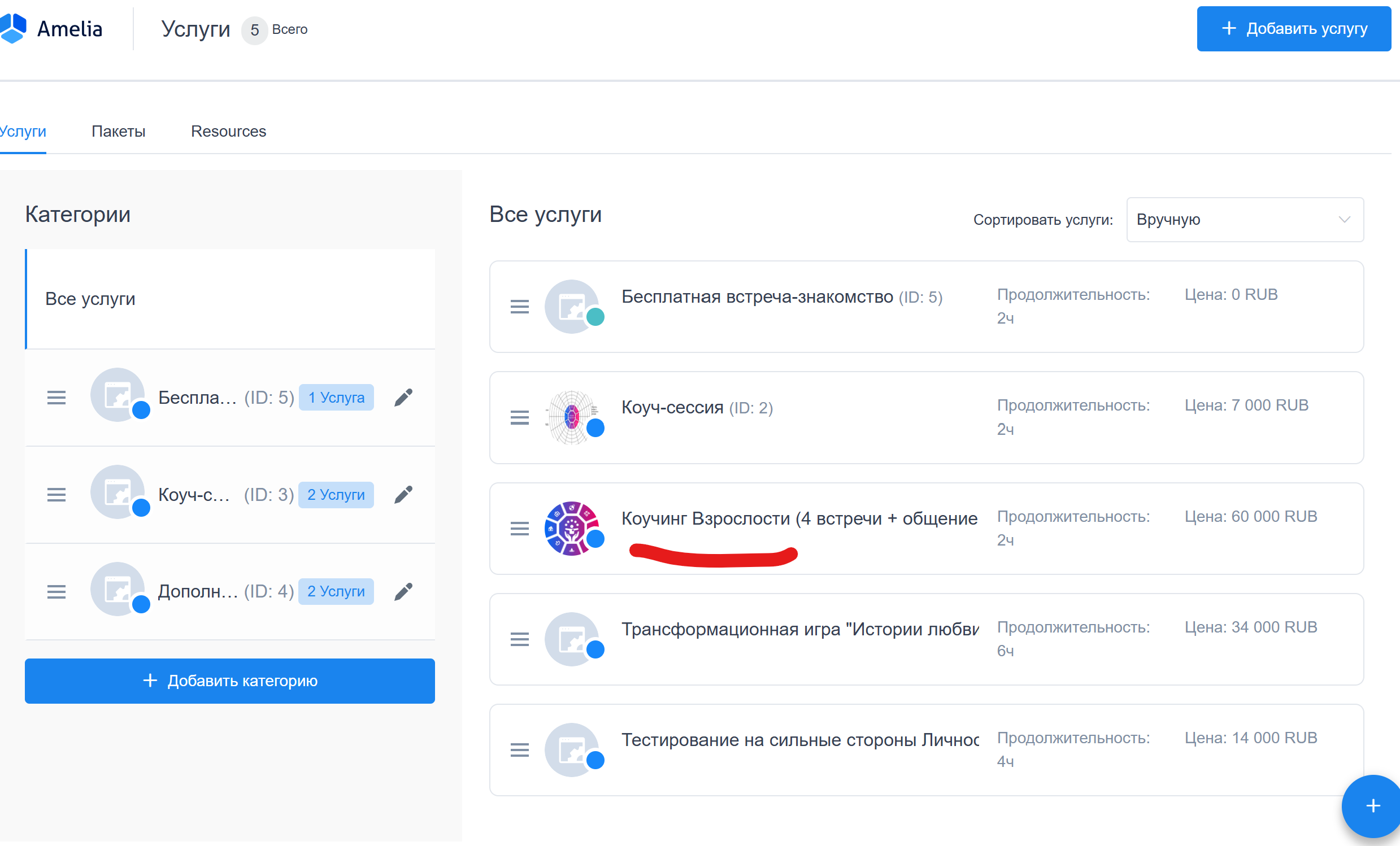Click edit pencil for Дополн… category (ID: 4)
This screenshot has width=1400, height=846.
[x=403, y=592]
